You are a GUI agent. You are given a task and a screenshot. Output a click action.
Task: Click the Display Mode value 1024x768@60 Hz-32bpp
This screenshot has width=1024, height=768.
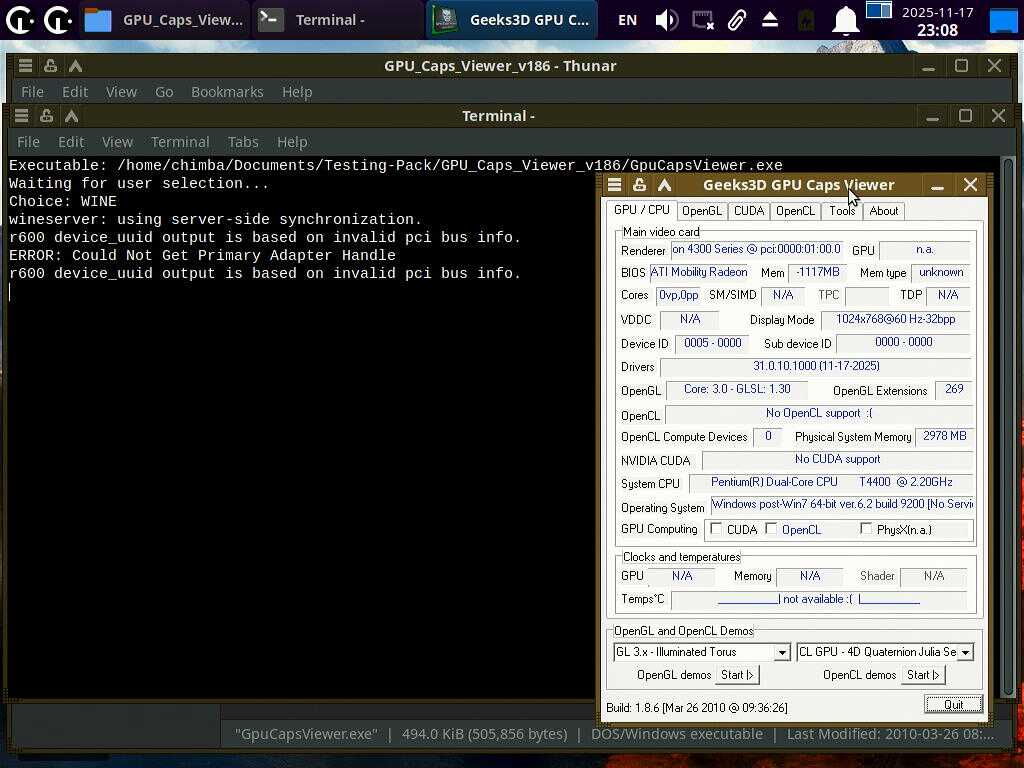click(895, 319)
